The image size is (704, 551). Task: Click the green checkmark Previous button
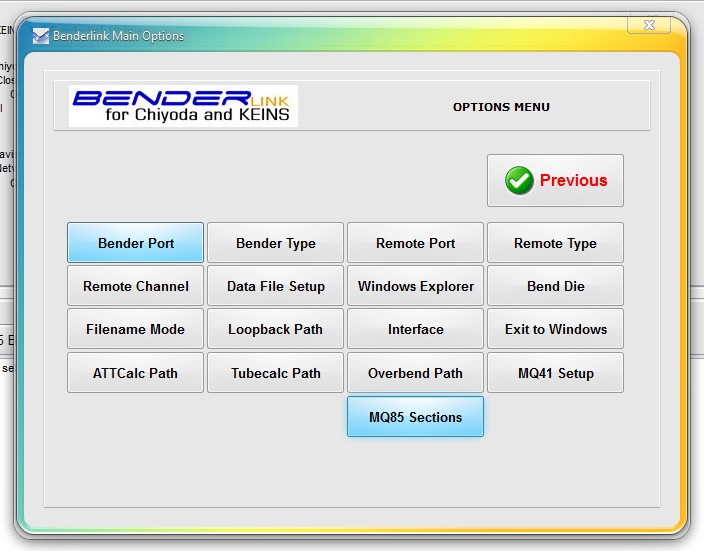pyautogui.click(x=555, y=181)
